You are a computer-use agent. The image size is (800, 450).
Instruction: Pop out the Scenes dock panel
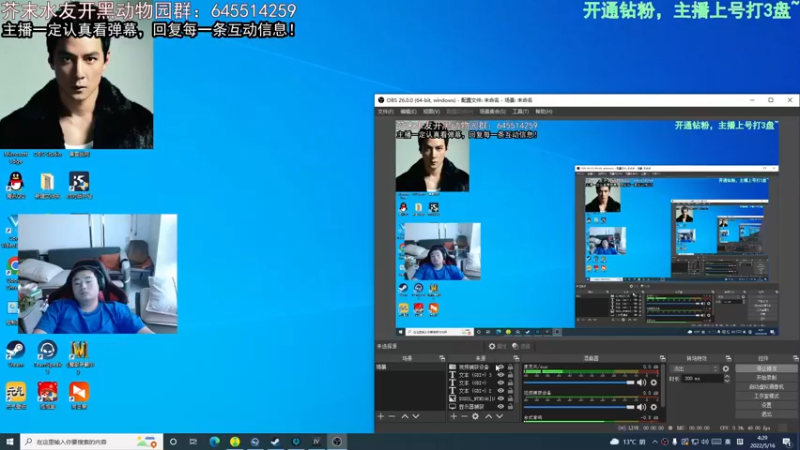click(x=442, y=358)
